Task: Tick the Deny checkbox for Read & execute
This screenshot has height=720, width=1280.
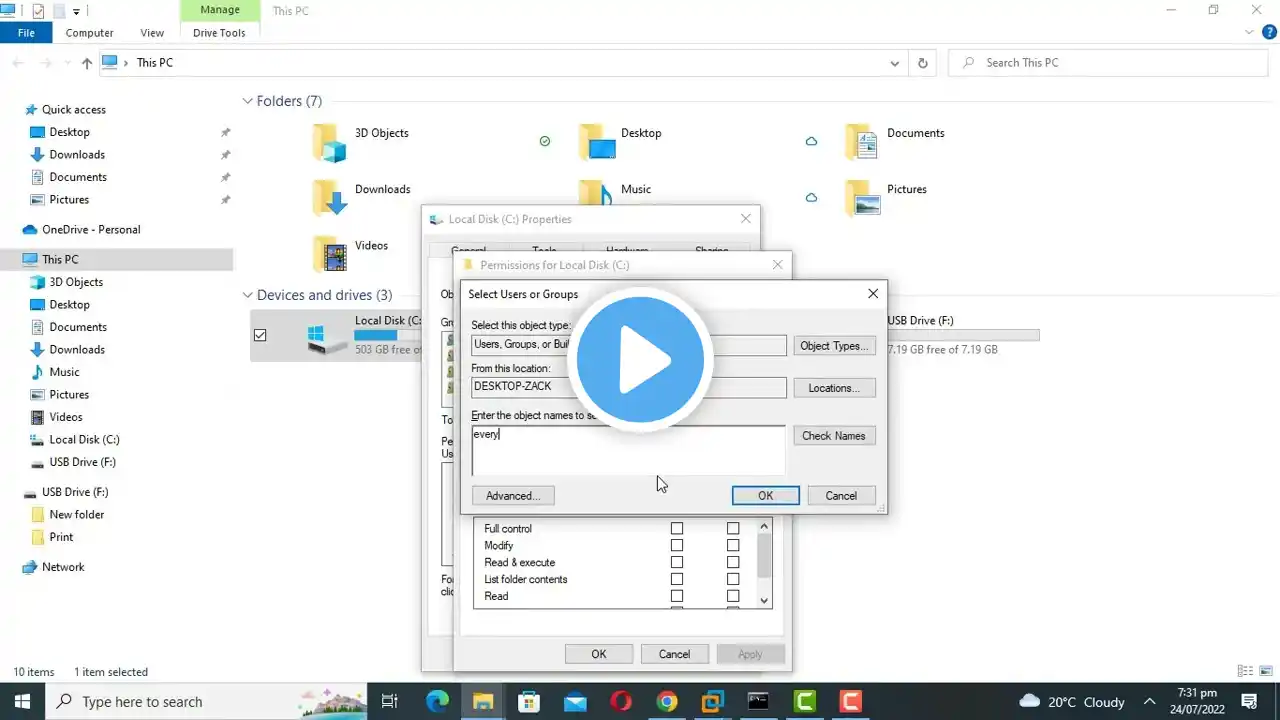Action: [x=733, y=563]
